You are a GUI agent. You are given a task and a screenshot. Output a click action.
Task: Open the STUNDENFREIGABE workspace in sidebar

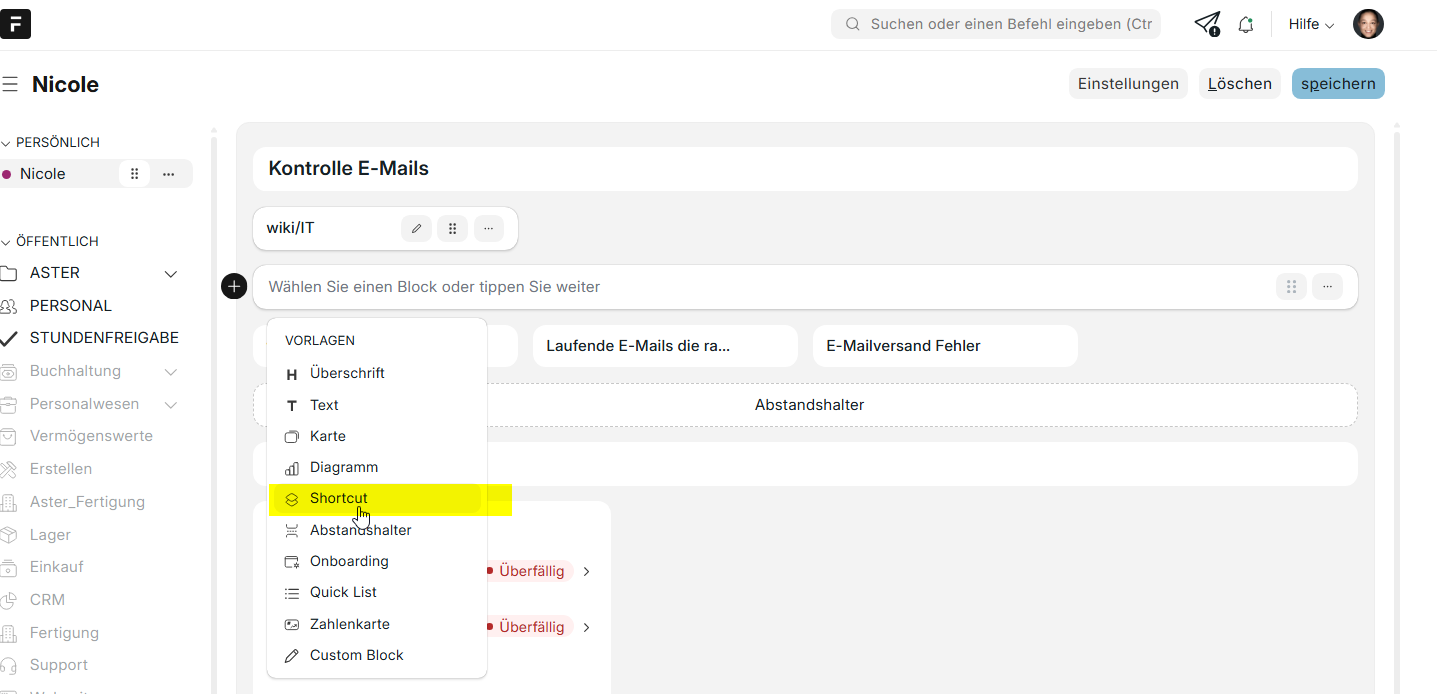pos(104,338)
